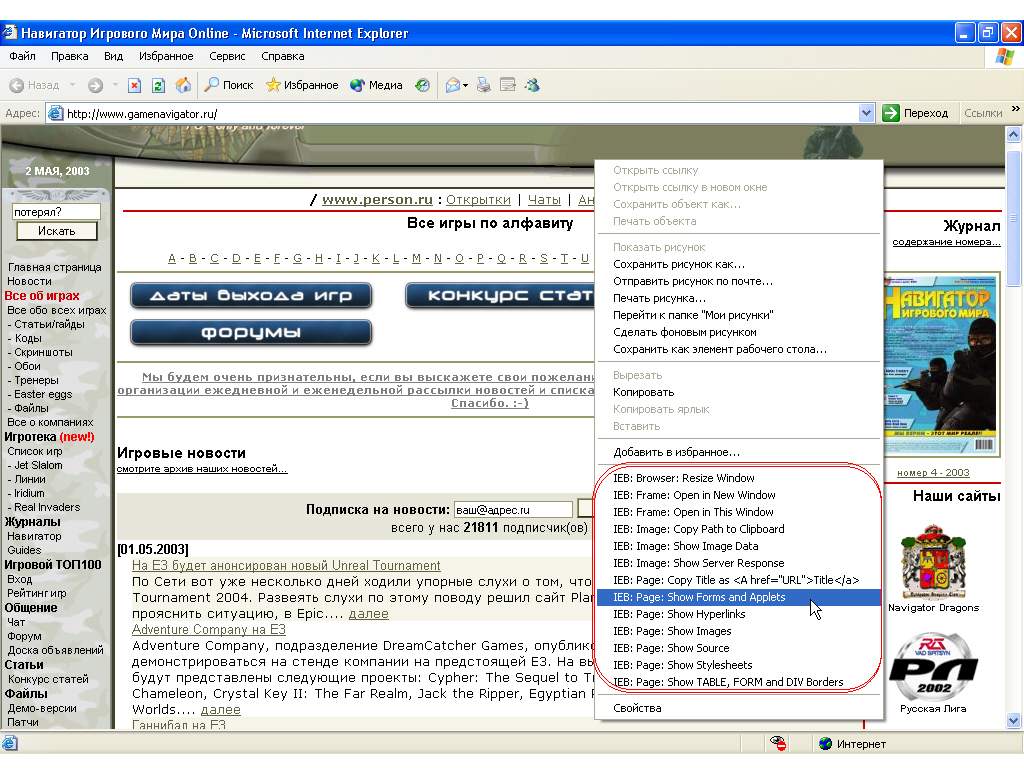
Task: Click the 'потерял?' search input field
Action: pyautogui.click(x=56, y=212)
